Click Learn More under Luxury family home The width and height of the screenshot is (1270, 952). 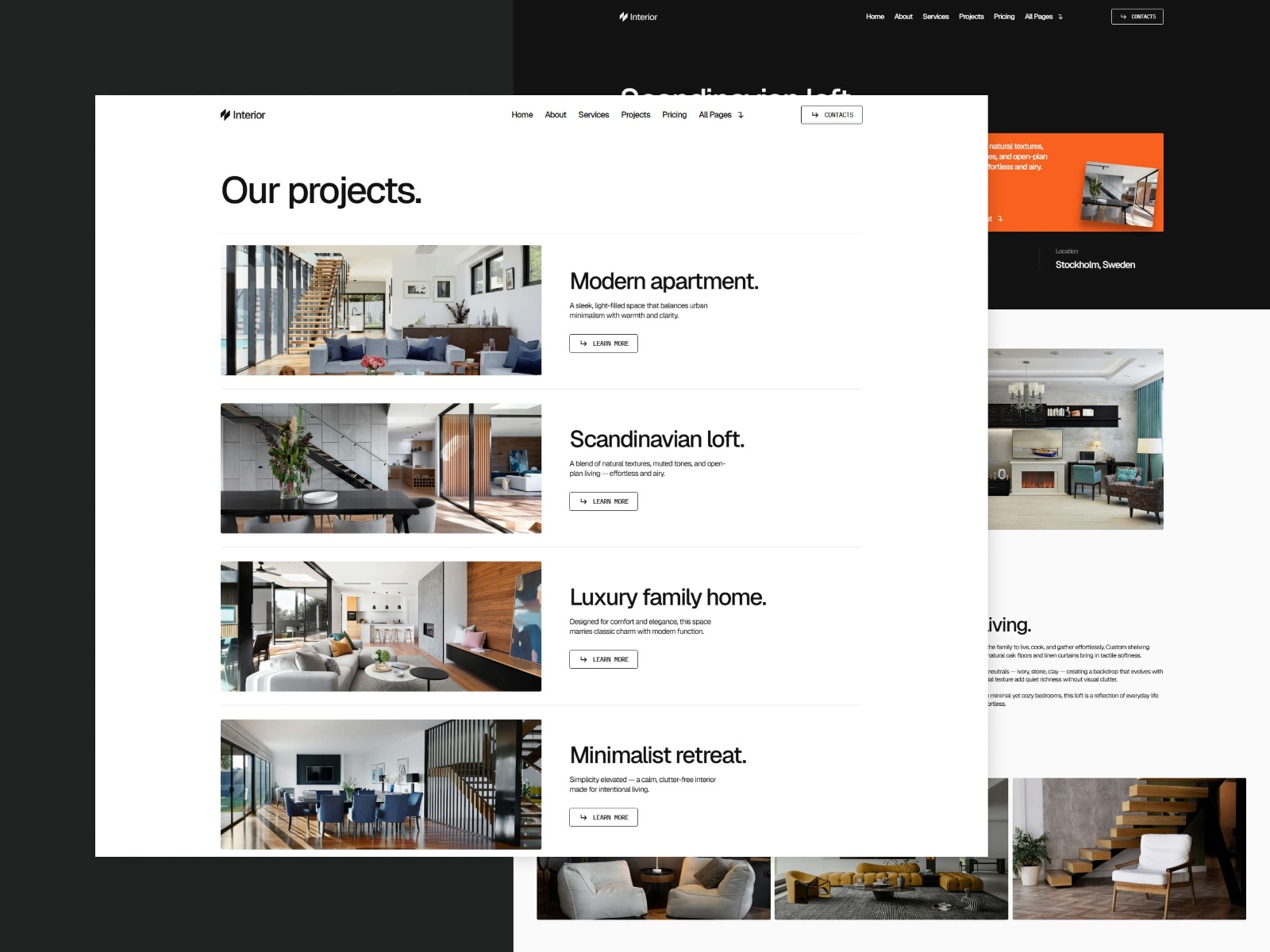604,658
